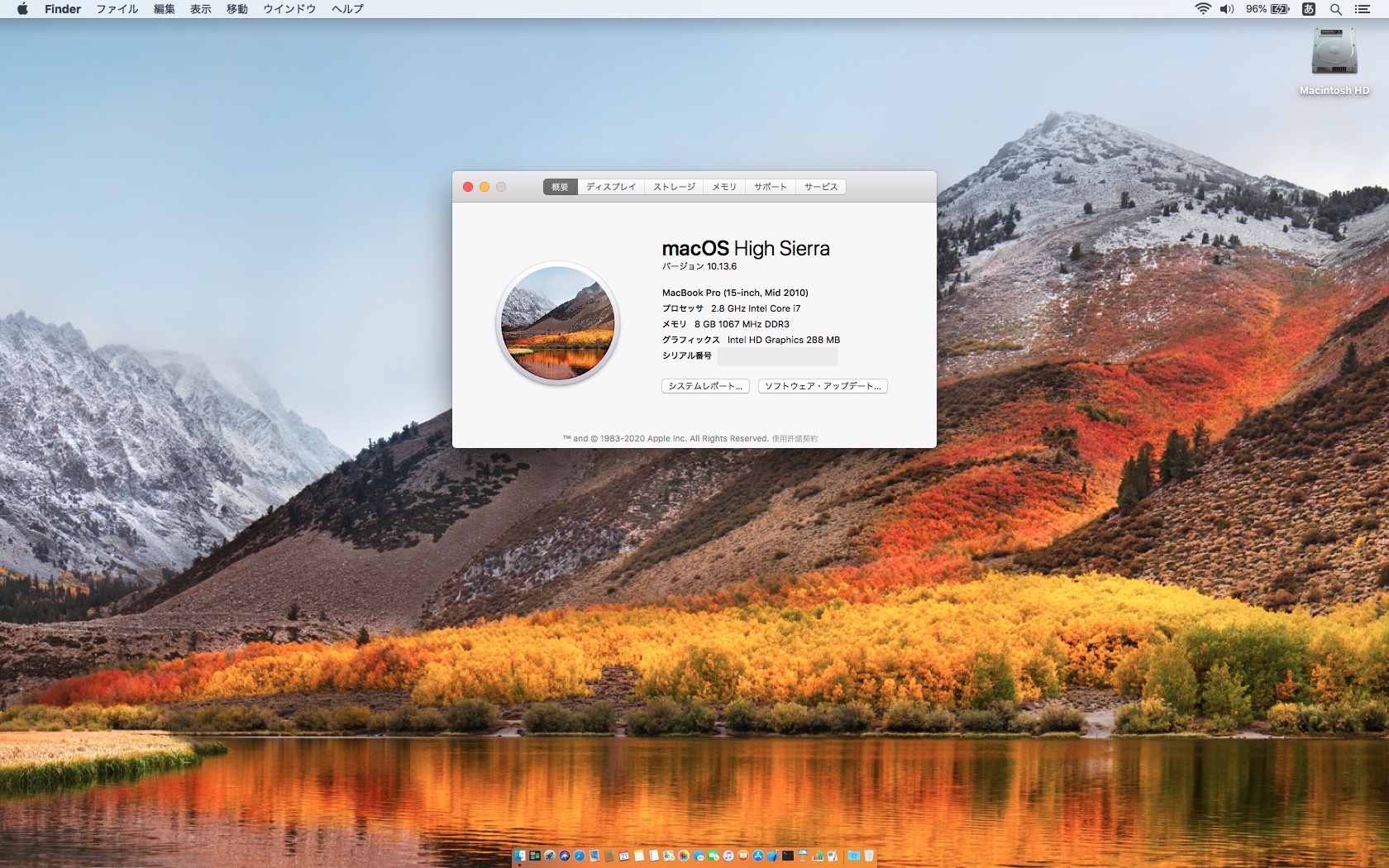Open Reminders from the Dock

coord(654,856)
